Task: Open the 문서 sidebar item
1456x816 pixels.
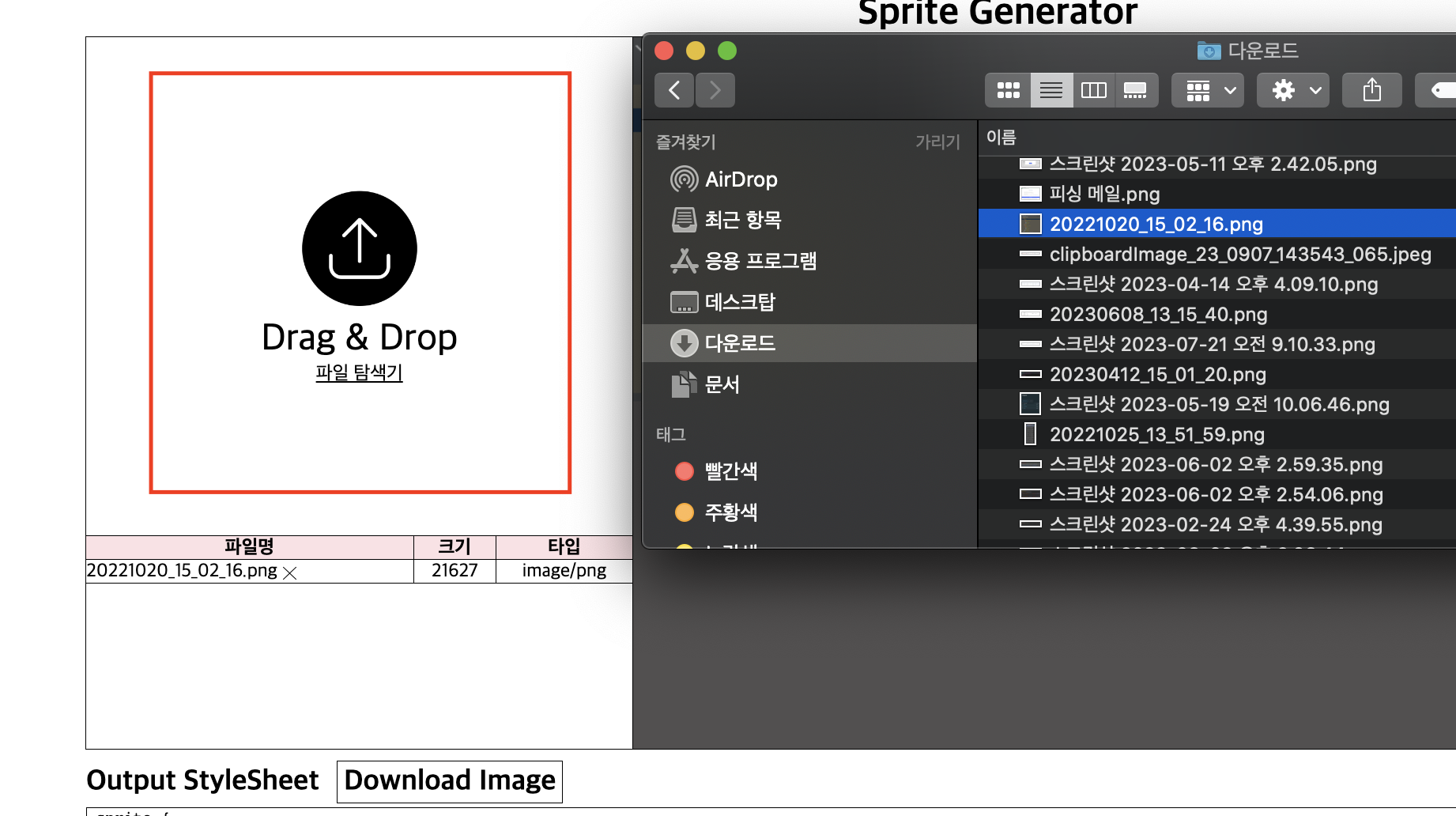Action: click(x=722, y=384)
